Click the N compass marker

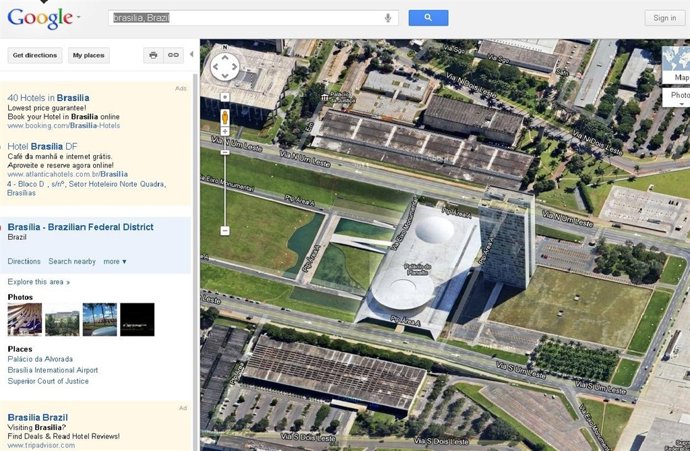point(225,47)
